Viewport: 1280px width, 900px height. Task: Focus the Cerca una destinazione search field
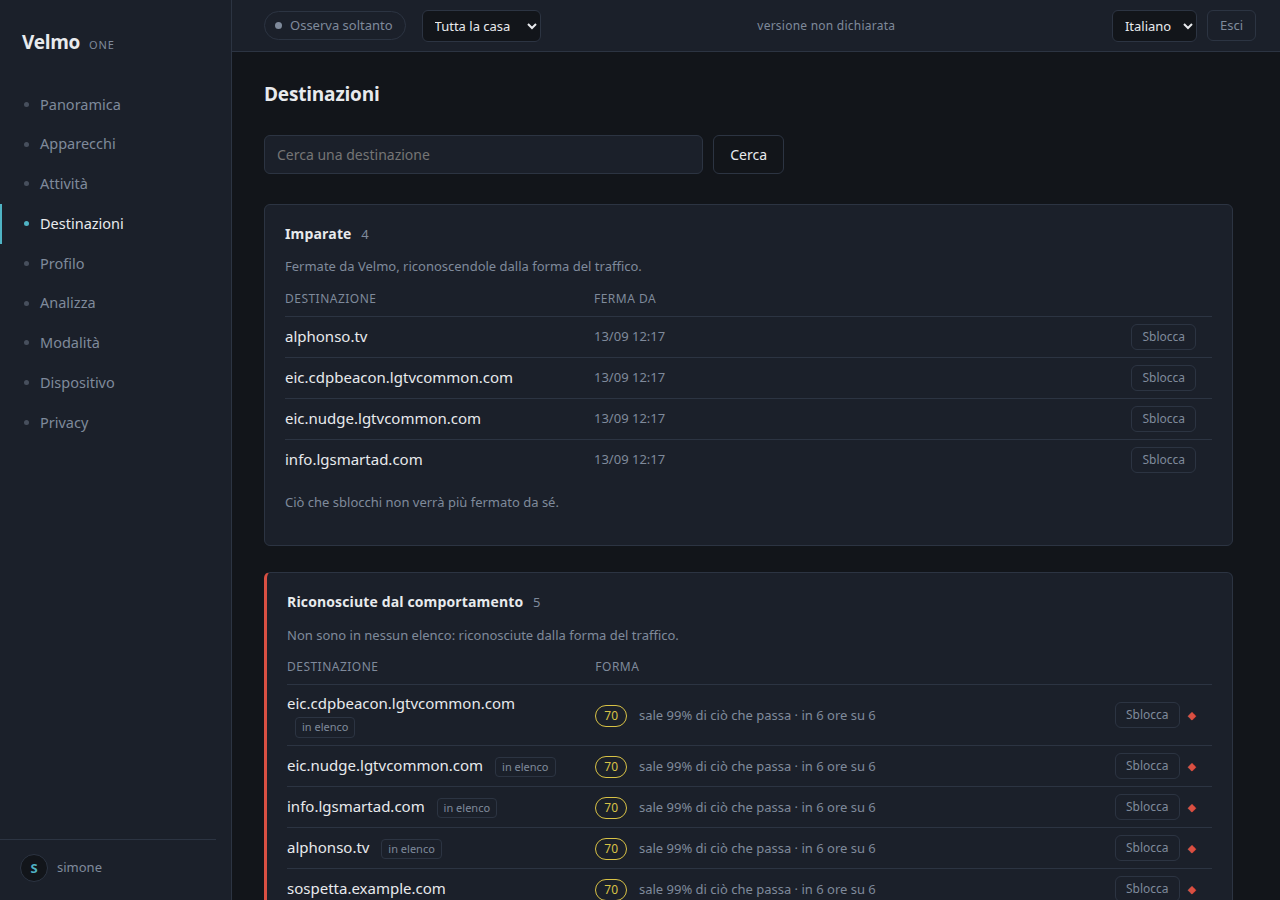[x=483, y=155]
